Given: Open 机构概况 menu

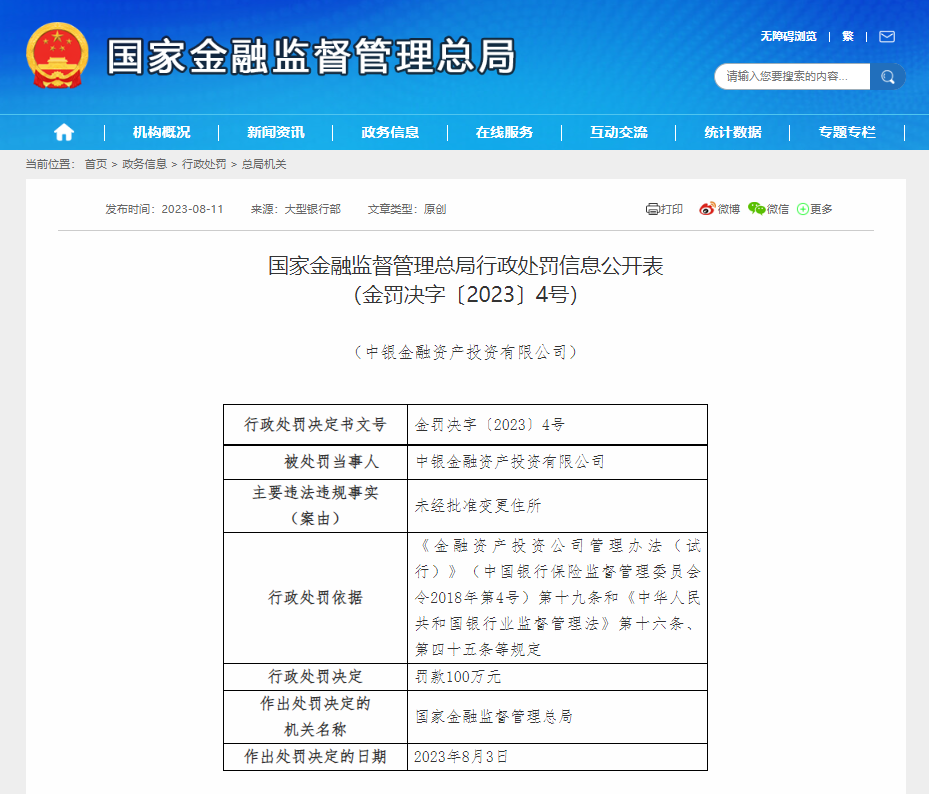Looking at the screenshot, I should tap(161, 132).
